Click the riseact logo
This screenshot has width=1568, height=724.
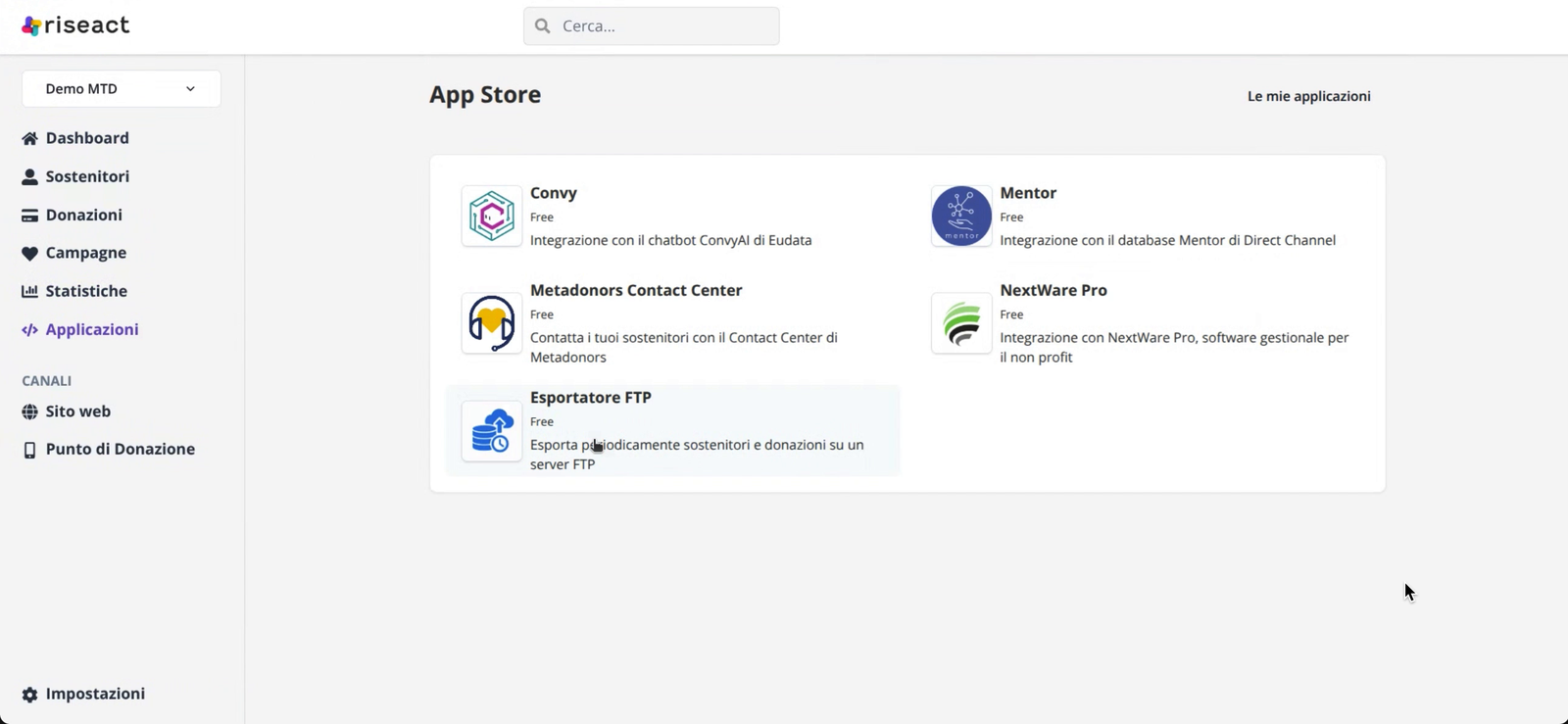(x=75, y=25)
